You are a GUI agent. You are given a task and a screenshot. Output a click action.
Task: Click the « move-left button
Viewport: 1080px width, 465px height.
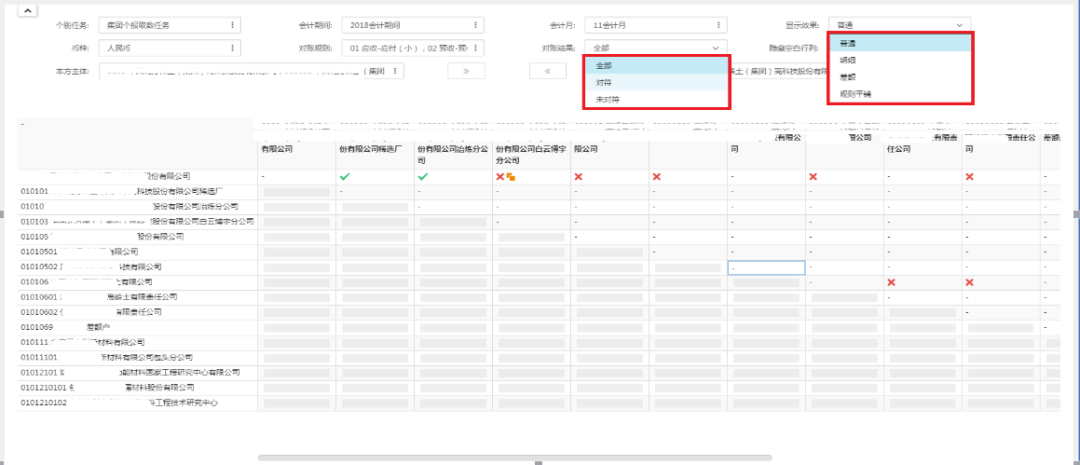click(x=548, y=71)
